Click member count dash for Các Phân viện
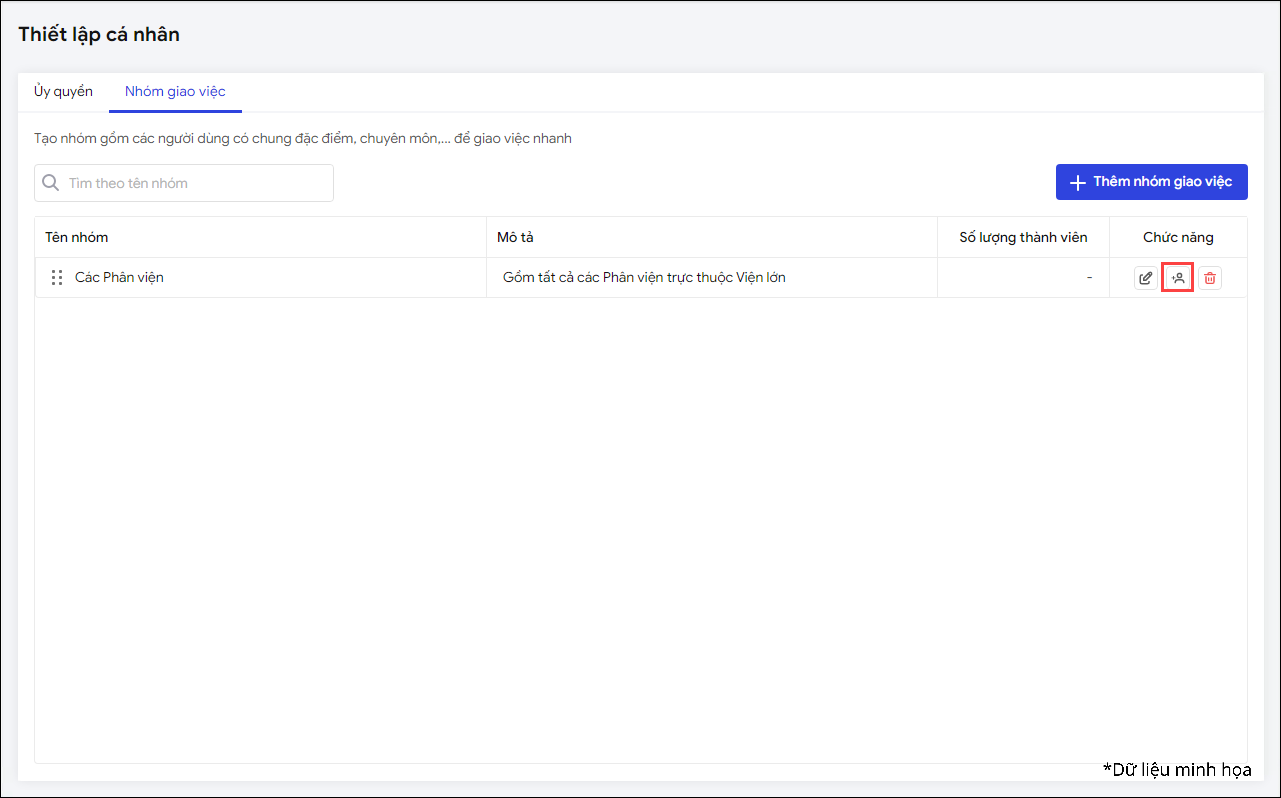 pos(1089,277)
